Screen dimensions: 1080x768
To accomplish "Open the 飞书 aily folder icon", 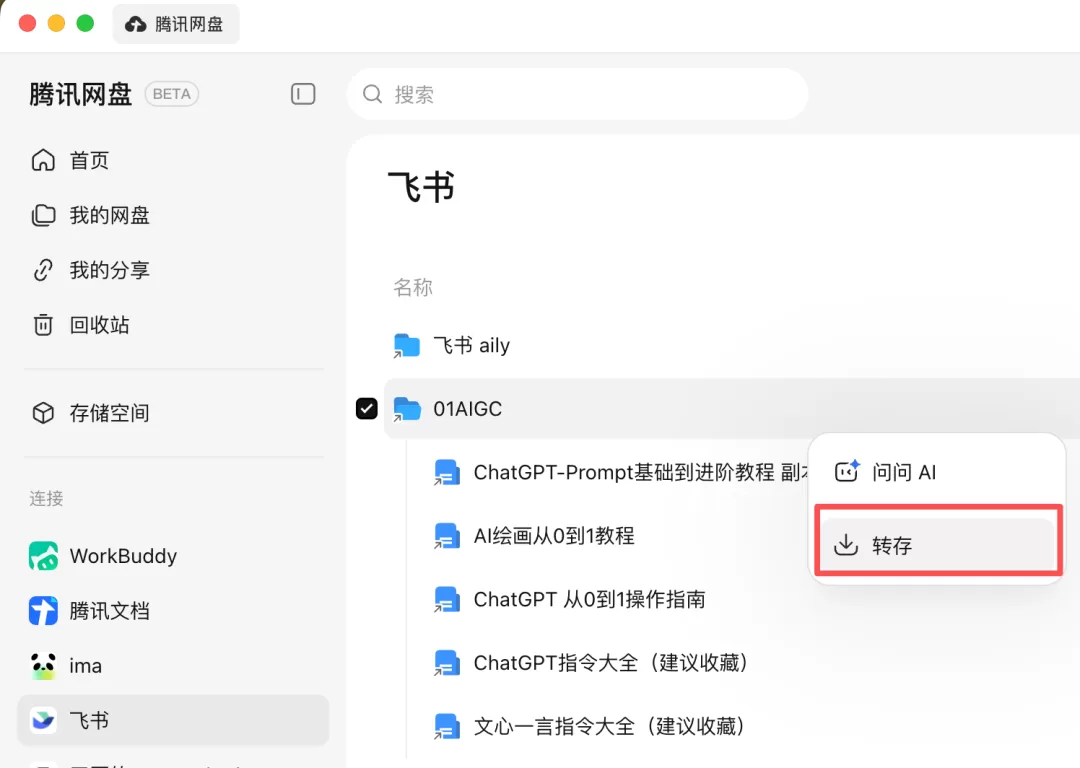I will point(406,345).
